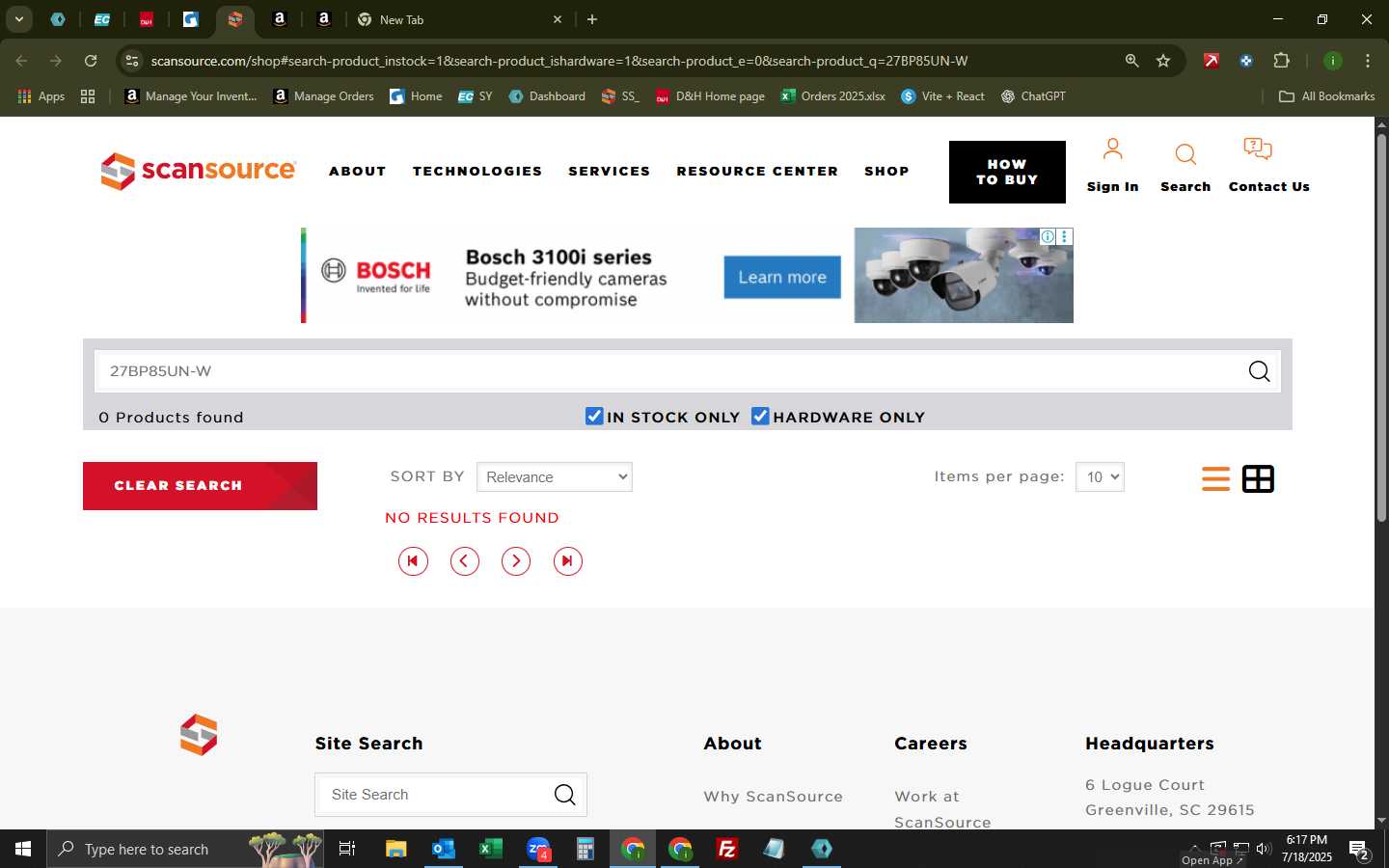Open the ChatGPT bookmark
This screenshot has height=868, width=1389.
pyautogui.click(x=1033, y=96)
